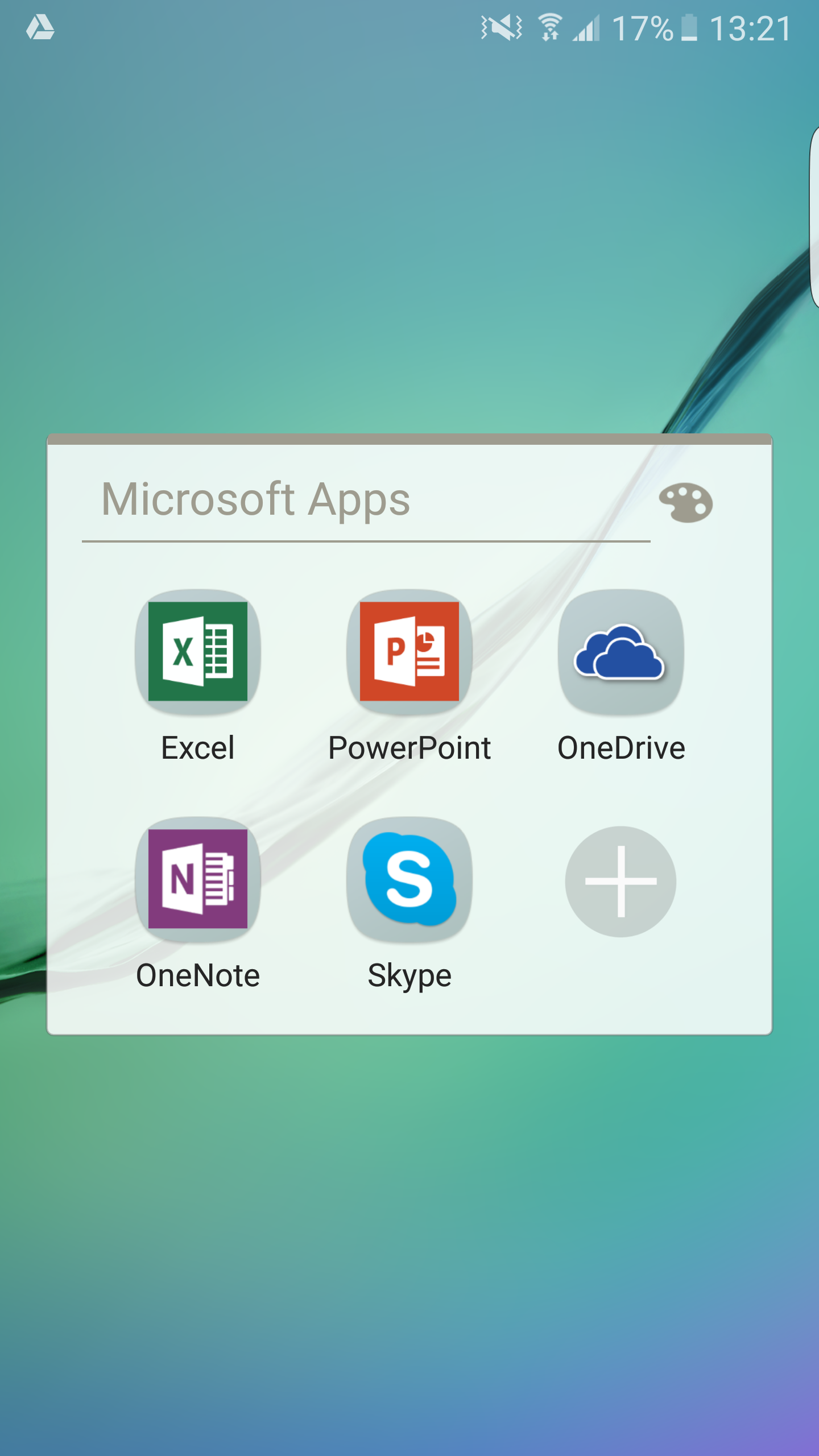Tap the Skype text label
819x1456 pixels.
409,975
